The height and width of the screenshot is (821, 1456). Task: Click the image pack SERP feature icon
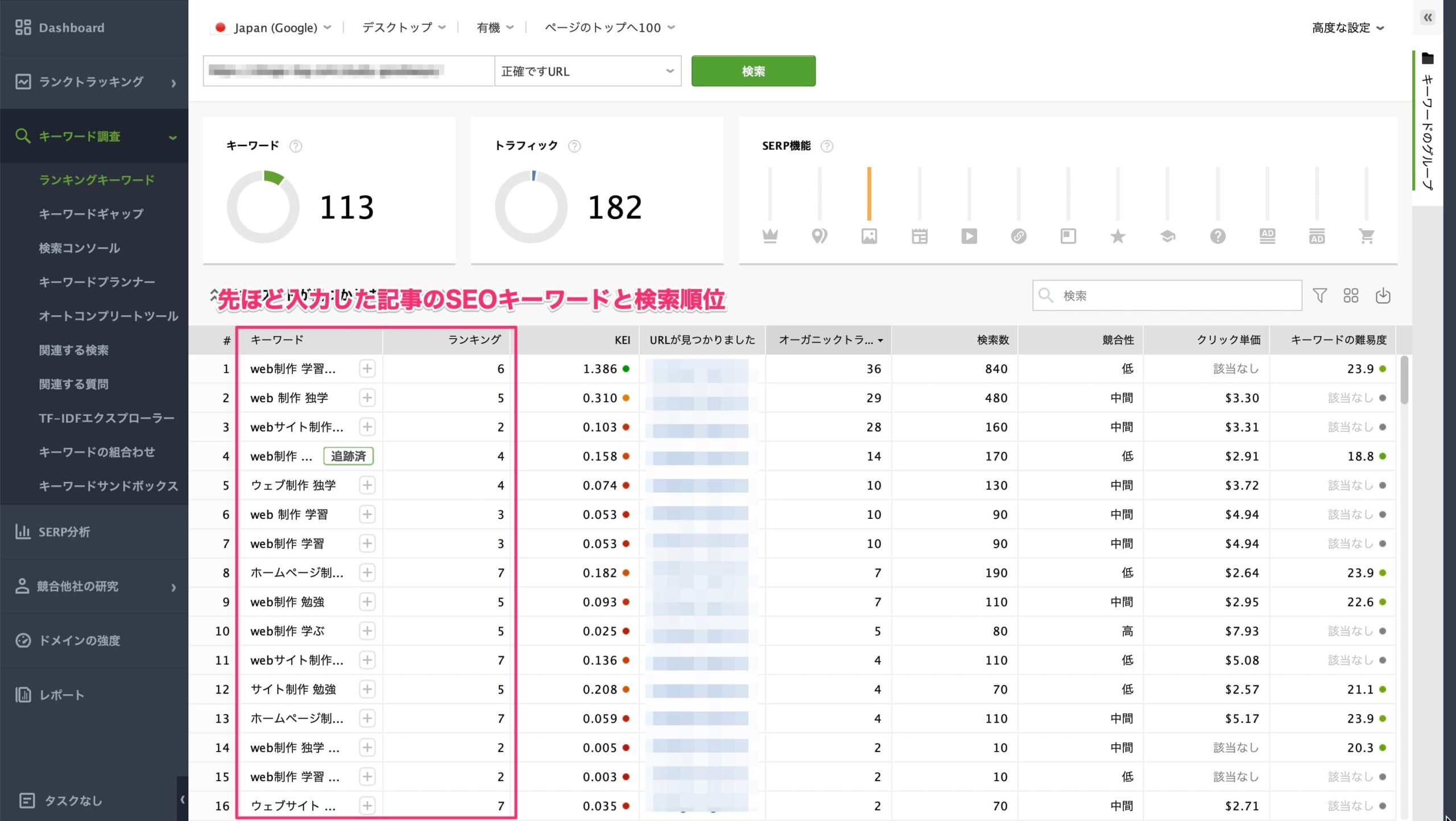pos(869,236)
